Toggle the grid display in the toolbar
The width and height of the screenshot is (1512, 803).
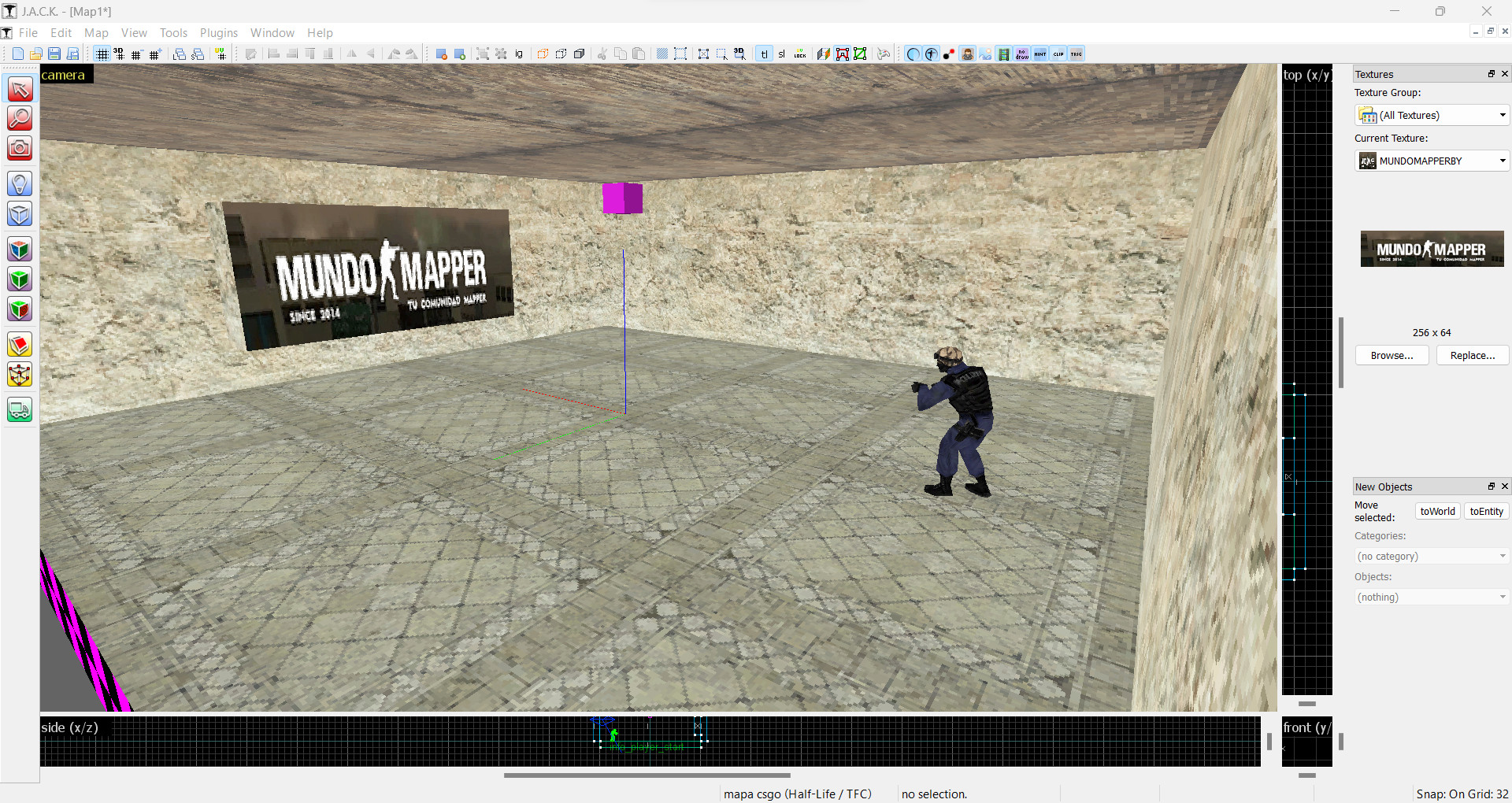(x=102, y=54)
